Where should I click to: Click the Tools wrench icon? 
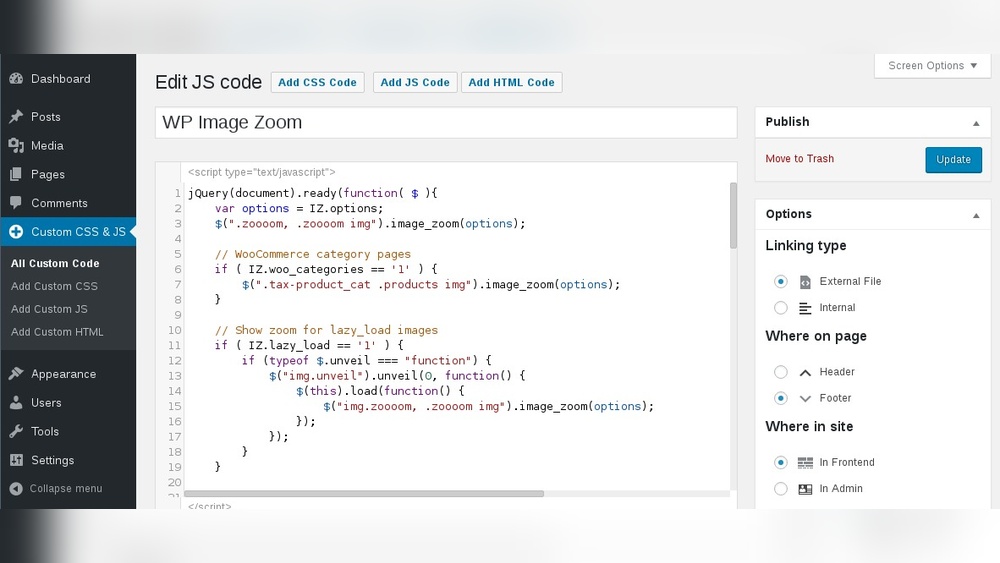point(16,431)
